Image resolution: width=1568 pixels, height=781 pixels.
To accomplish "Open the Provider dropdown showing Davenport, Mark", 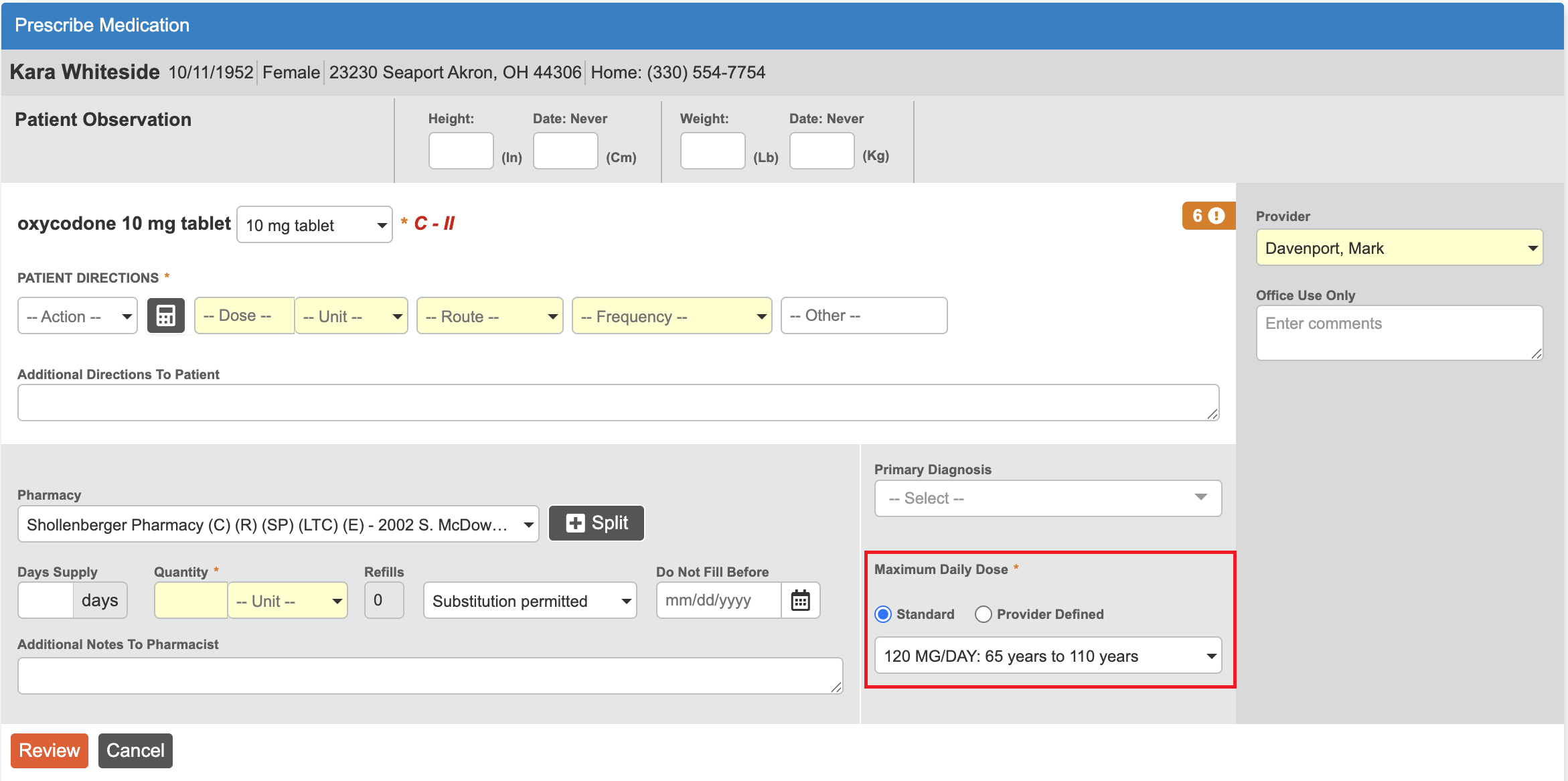I will coord(1399,248).
